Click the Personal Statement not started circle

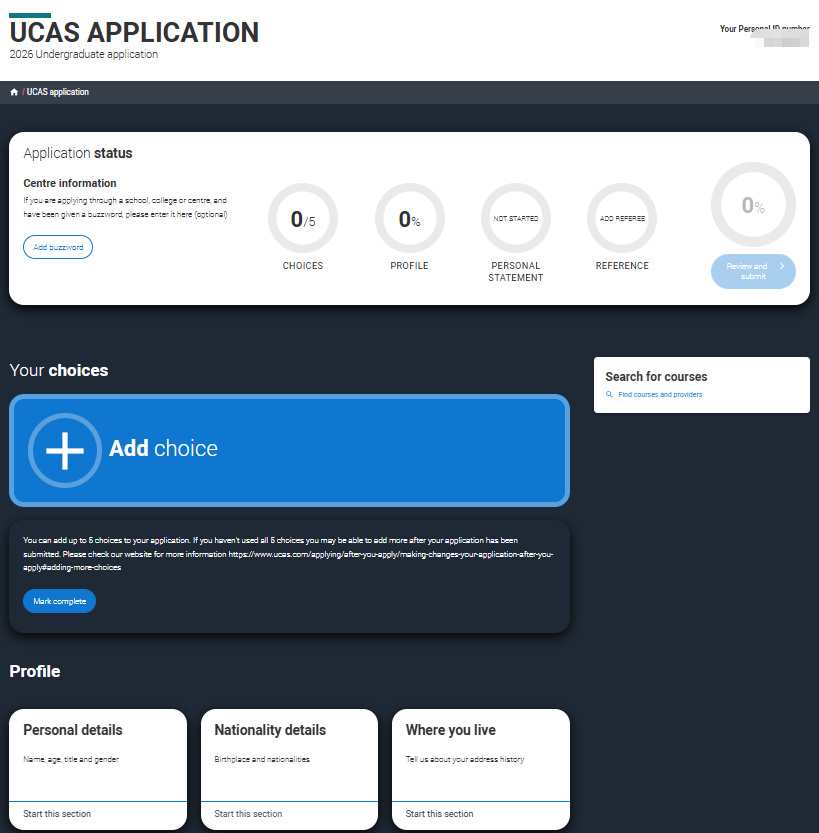click(516, 218)
